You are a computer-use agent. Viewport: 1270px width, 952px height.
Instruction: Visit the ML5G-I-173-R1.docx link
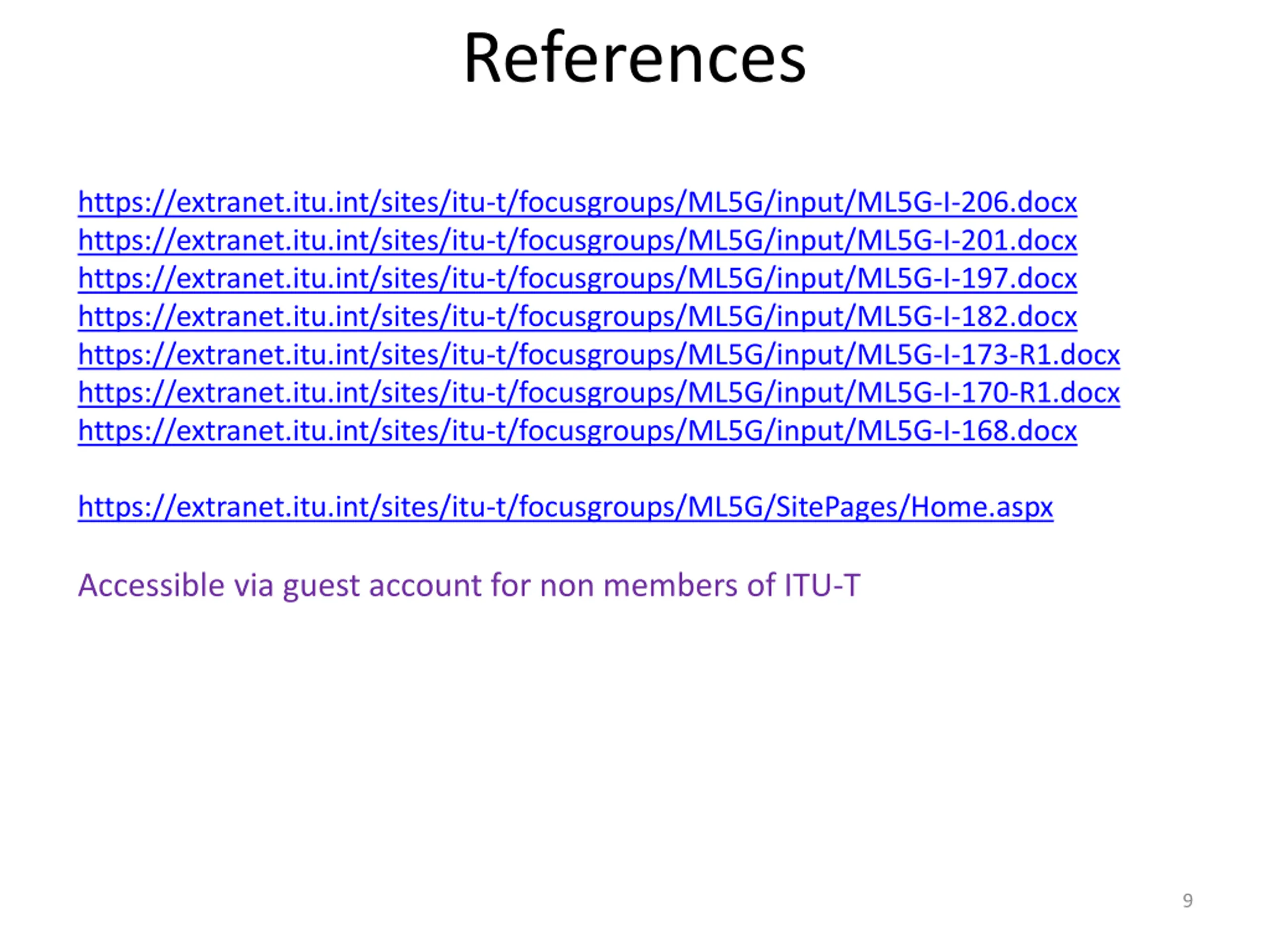599,355
